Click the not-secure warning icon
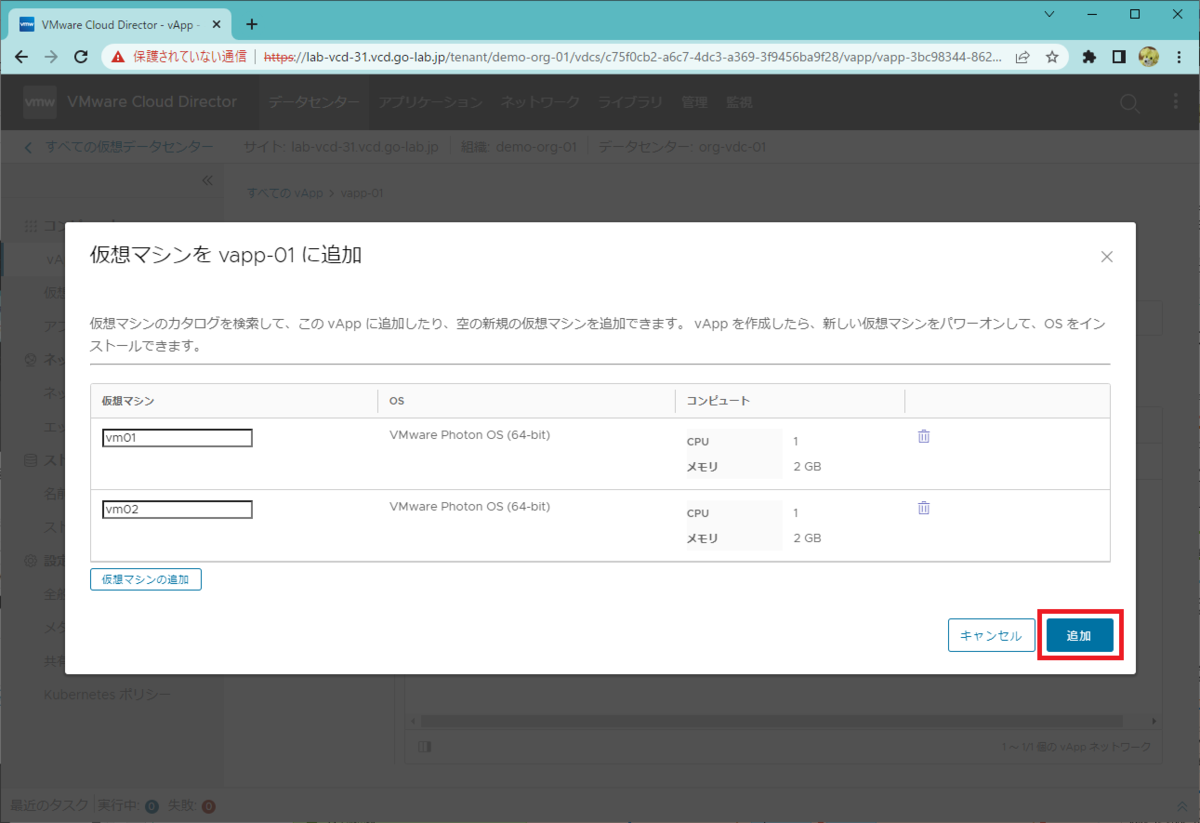 click(118, 57)
